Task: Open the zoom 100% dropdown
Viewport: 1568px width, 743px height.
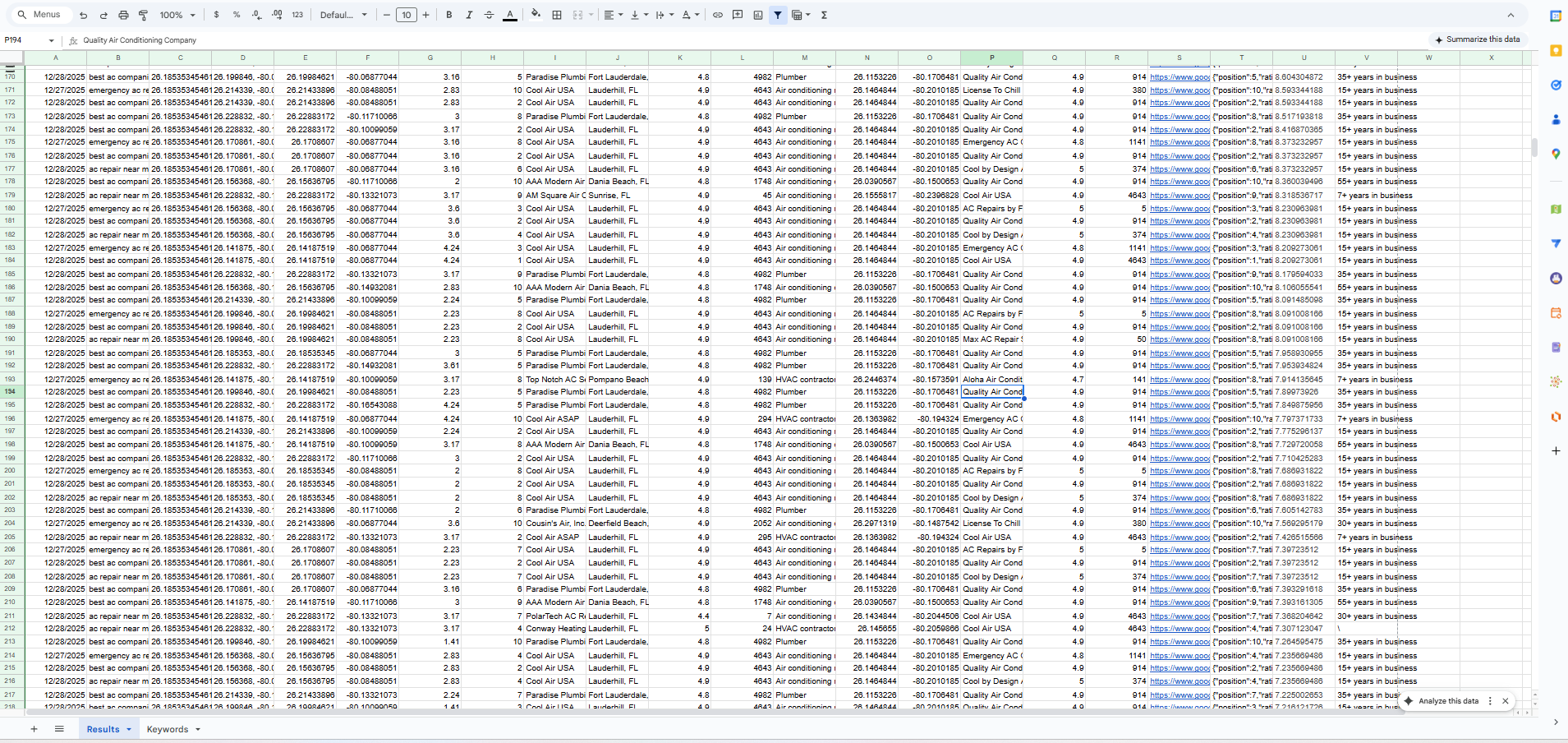Action: [177, 15]
